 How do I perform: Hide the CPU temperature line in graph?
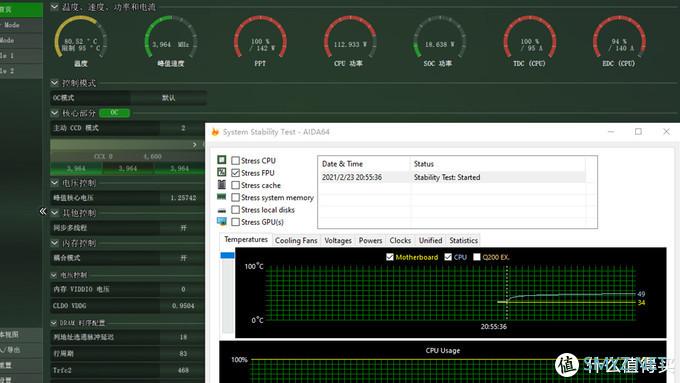[x=448, y=257]
